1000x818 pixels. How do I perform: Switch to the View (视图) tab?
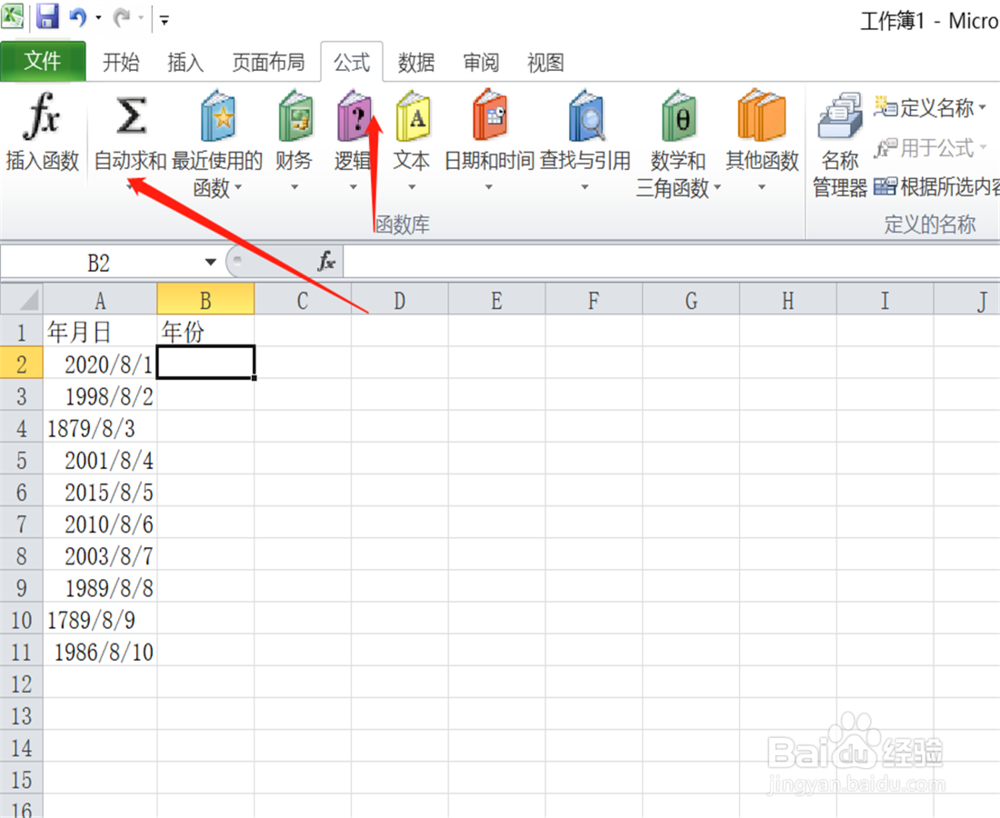pos(545,62)
